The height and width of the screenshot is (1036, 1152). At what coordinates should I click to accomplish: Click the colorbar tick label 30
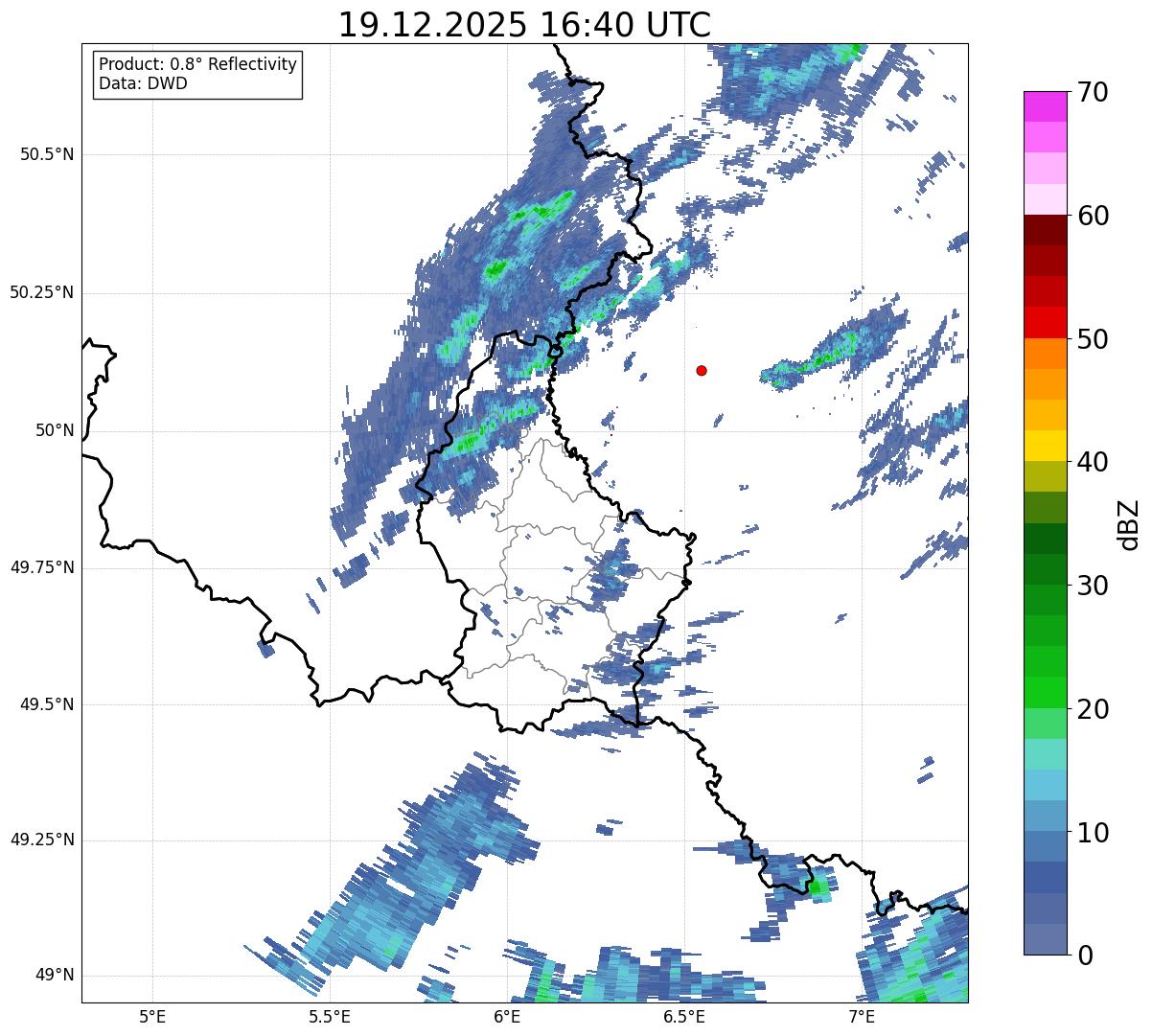coord(1093,586)
